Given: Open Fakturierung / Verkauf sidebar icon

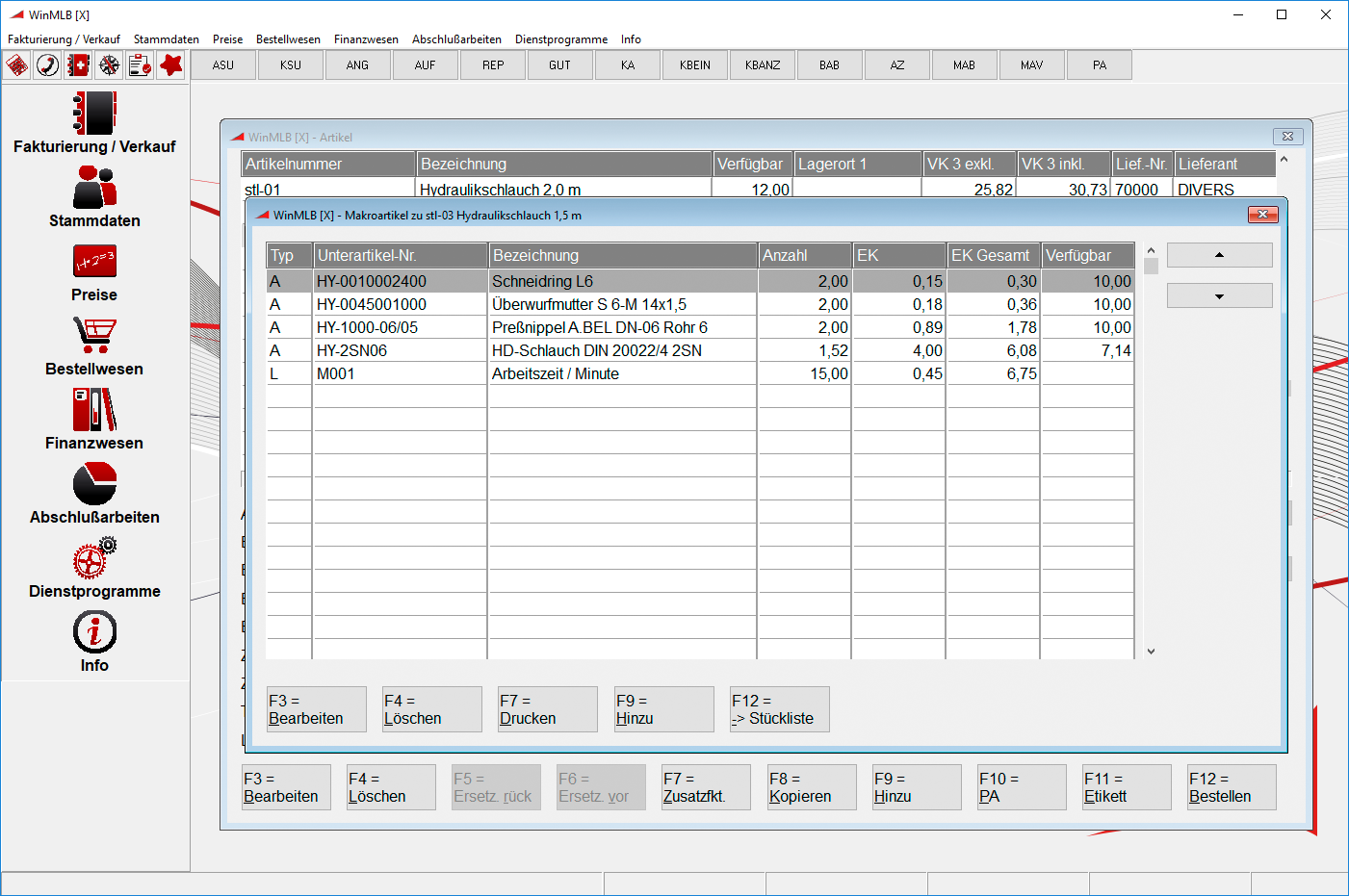Looking at the screenshot, I should point(94,114).
